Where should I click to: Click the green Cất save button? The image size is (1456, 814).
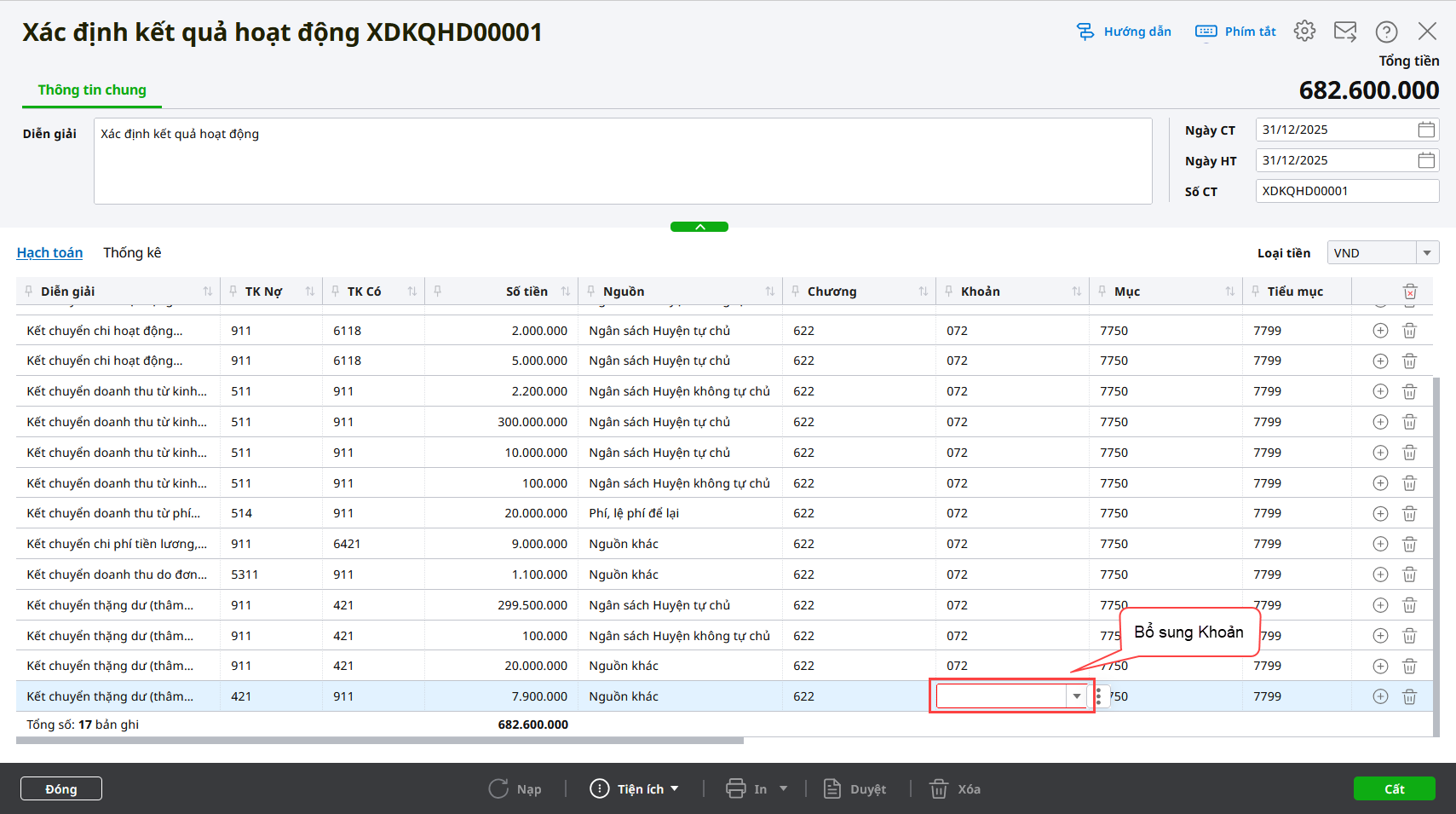coord(1394,789)
